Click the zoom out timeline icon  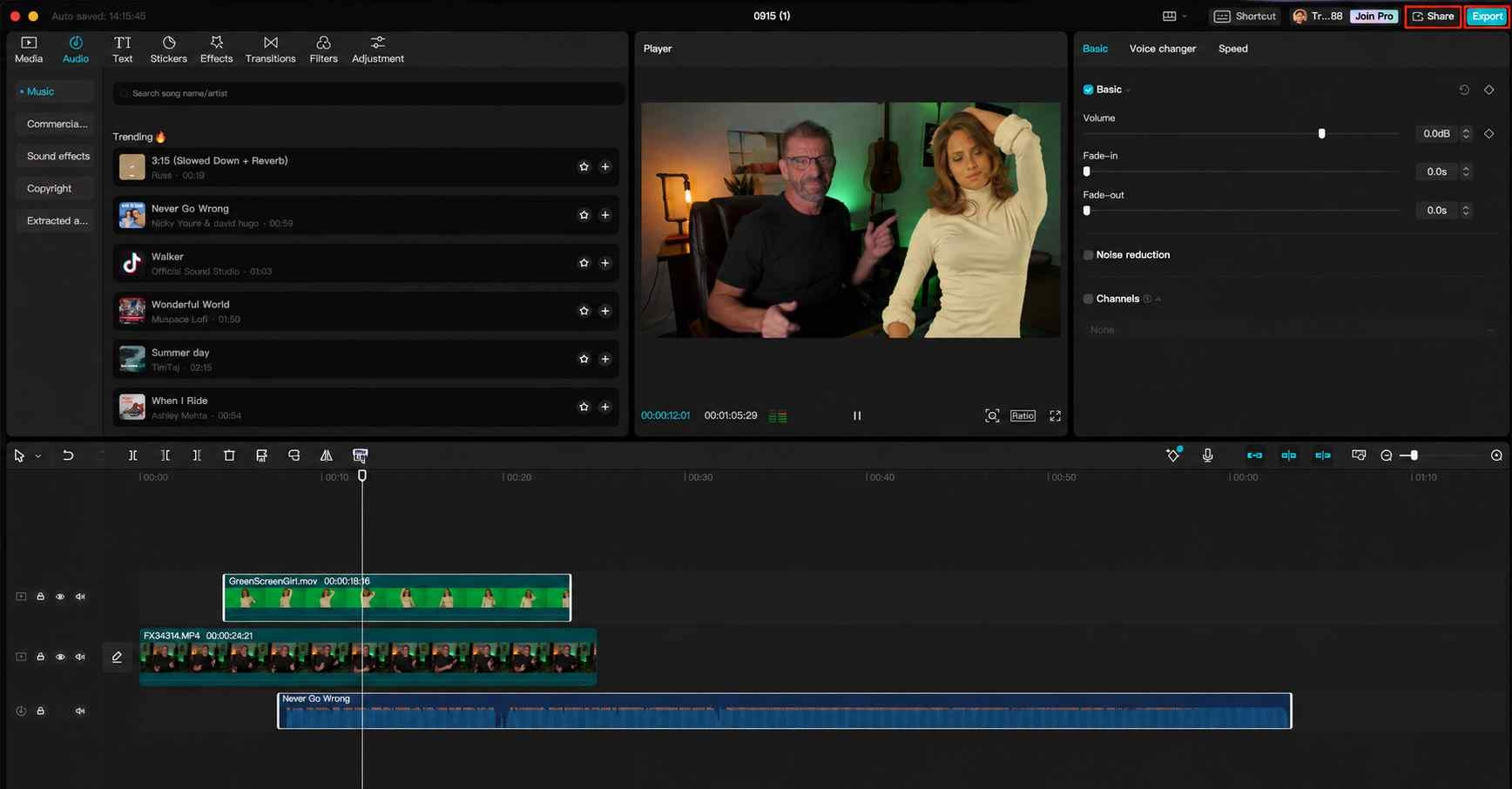1387,455
